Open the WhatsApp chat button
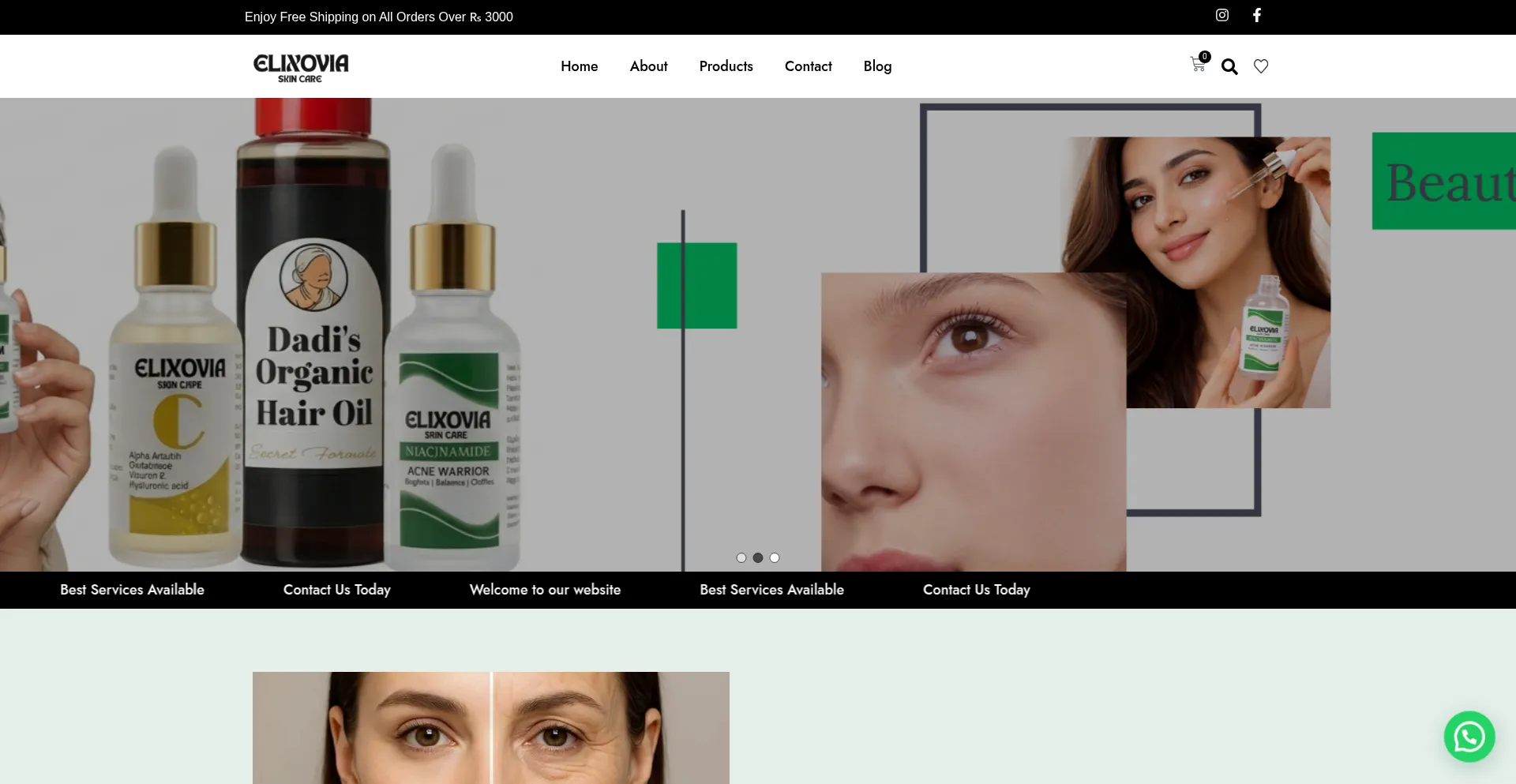Viewport: 1516px width, 784px height. [1469, 737]
